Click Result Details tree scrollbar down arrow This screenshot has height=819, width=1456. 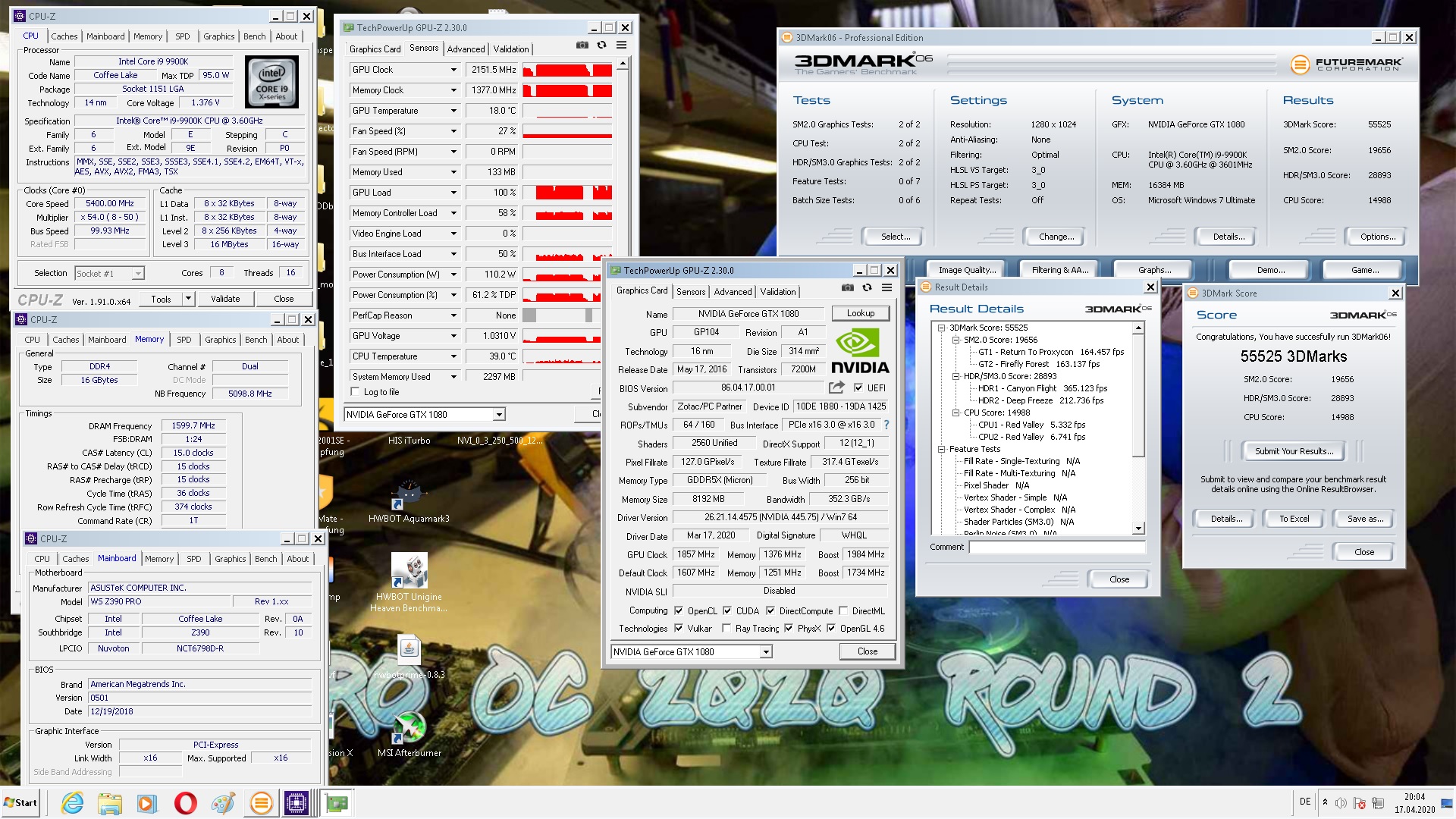[1138, 529]
